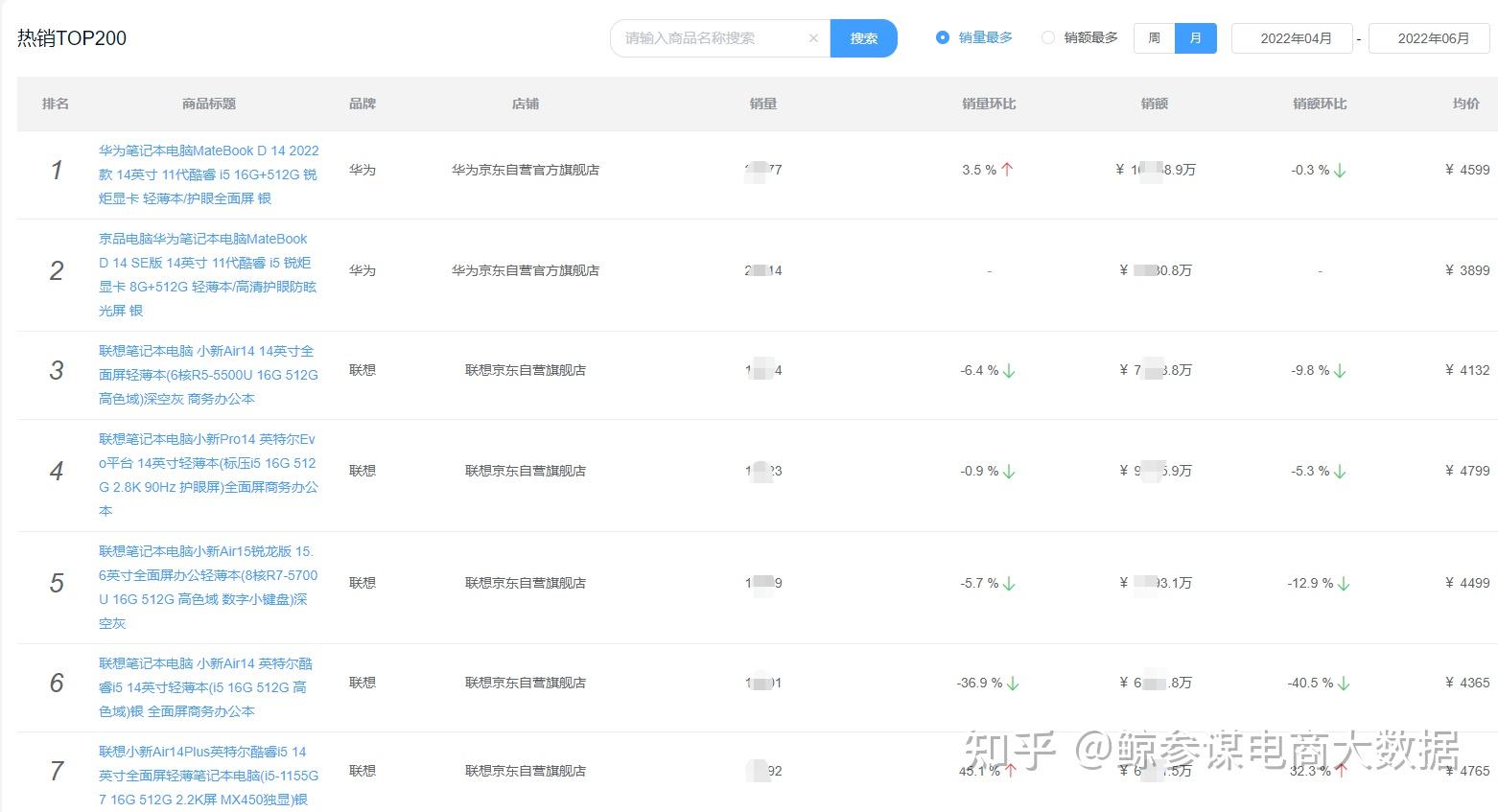Click the 店铺 column header
Image resolution: width=1498 pixels, height=812 pixels.
point(526,104)
